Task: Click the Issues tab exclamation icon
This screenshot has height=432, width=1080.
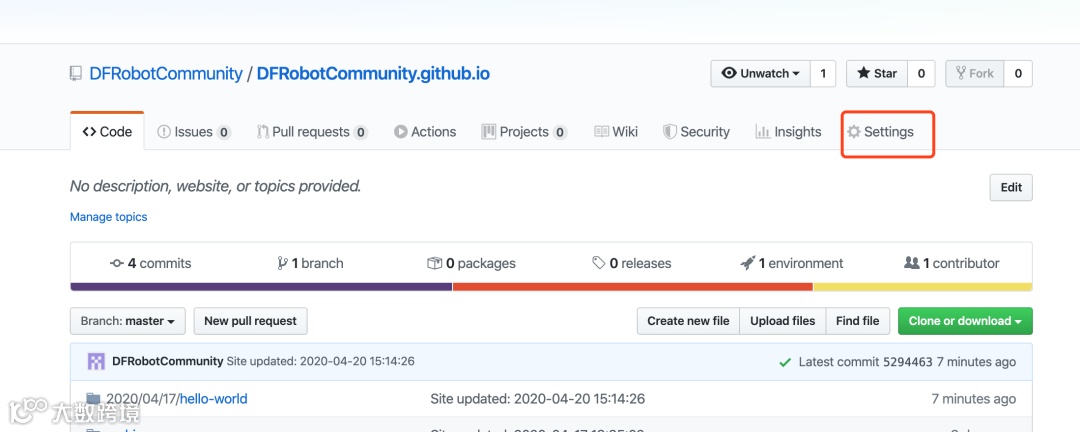Action: pyautogui.click(x=164, y=132)
